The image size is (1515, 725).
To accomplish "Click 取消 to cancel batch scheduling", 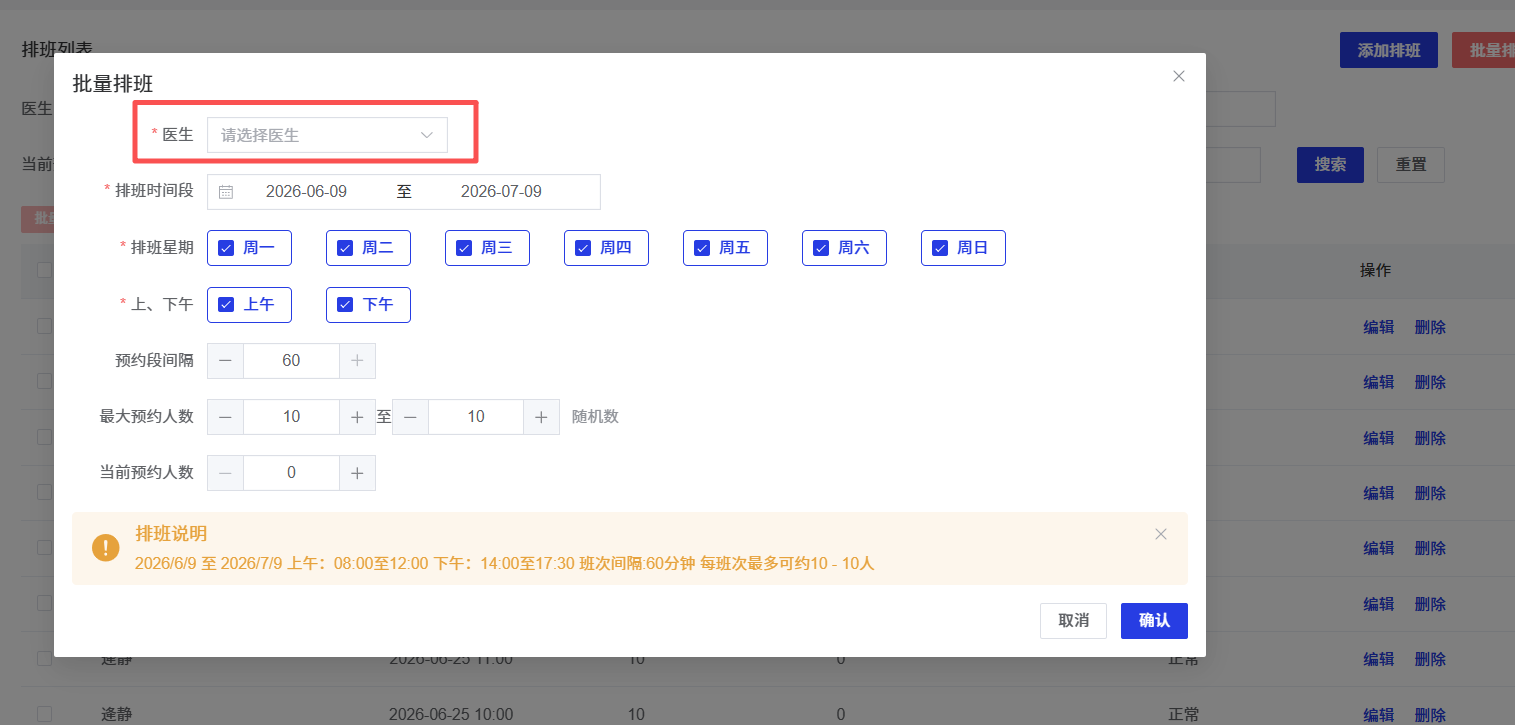I will click(1073, 621).
